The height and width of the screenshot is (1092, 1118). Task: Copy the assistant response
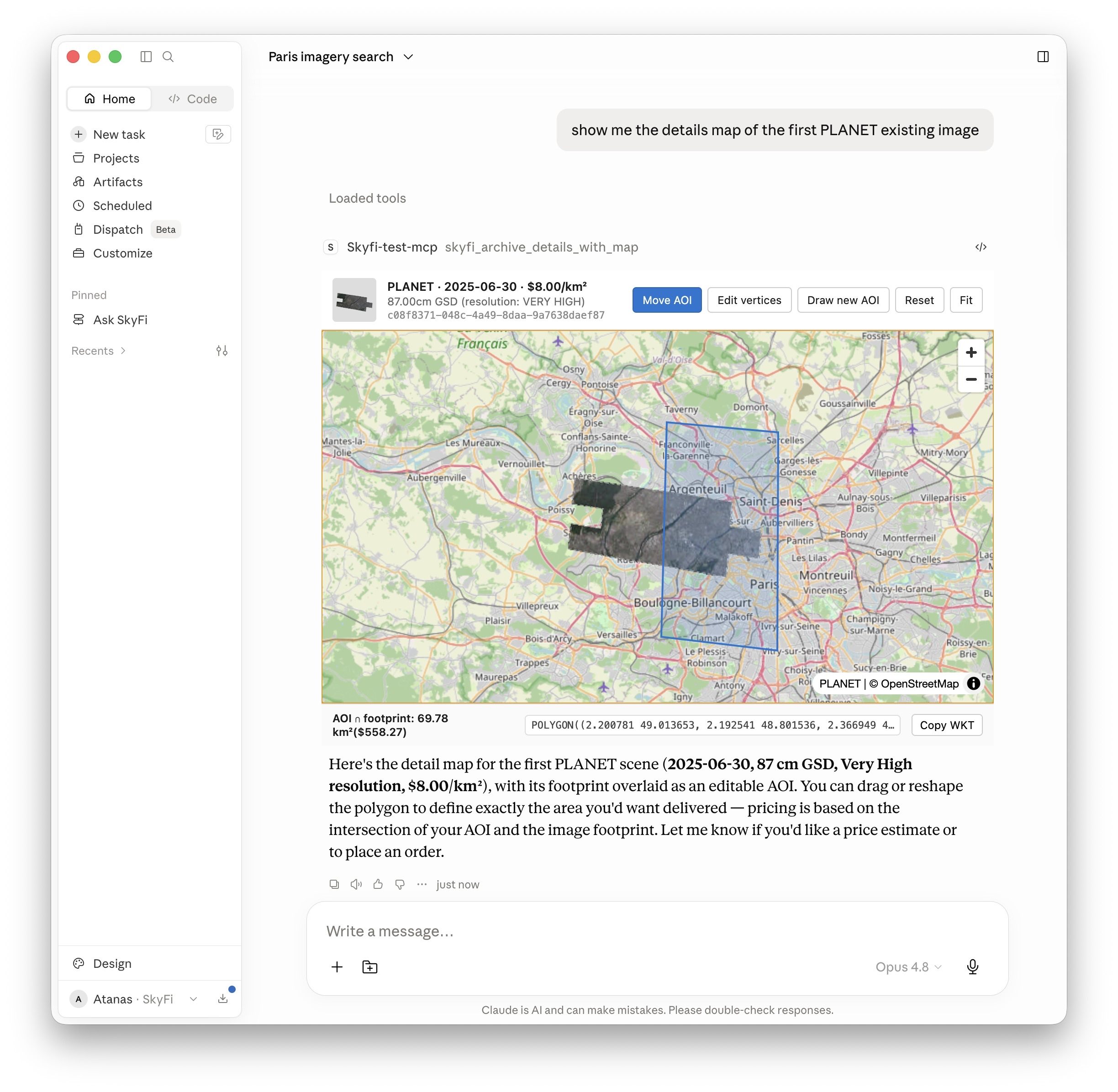[334, 884]
